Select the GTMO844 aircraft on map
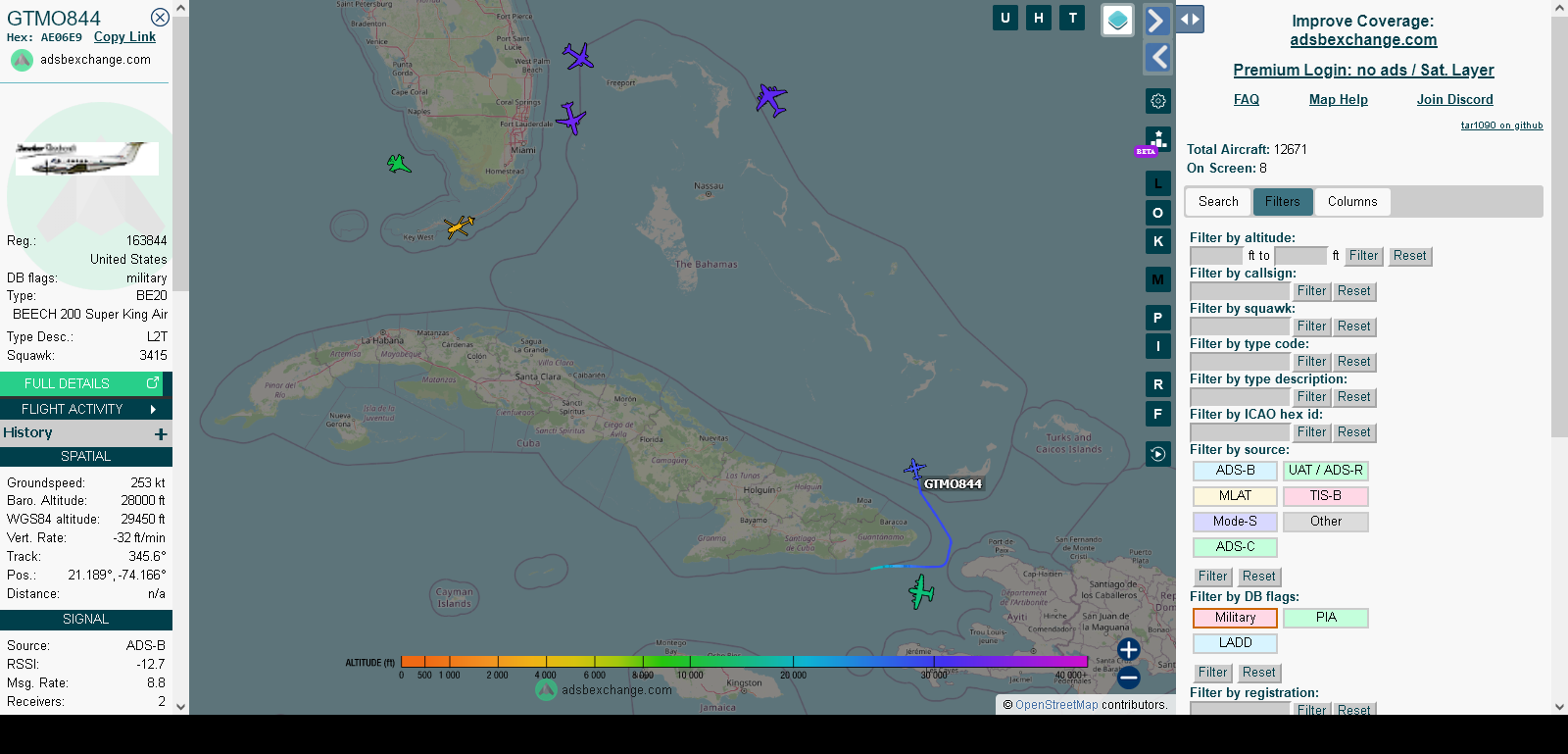The height and width of the screenshot is (754, 1568). (914, 469)
